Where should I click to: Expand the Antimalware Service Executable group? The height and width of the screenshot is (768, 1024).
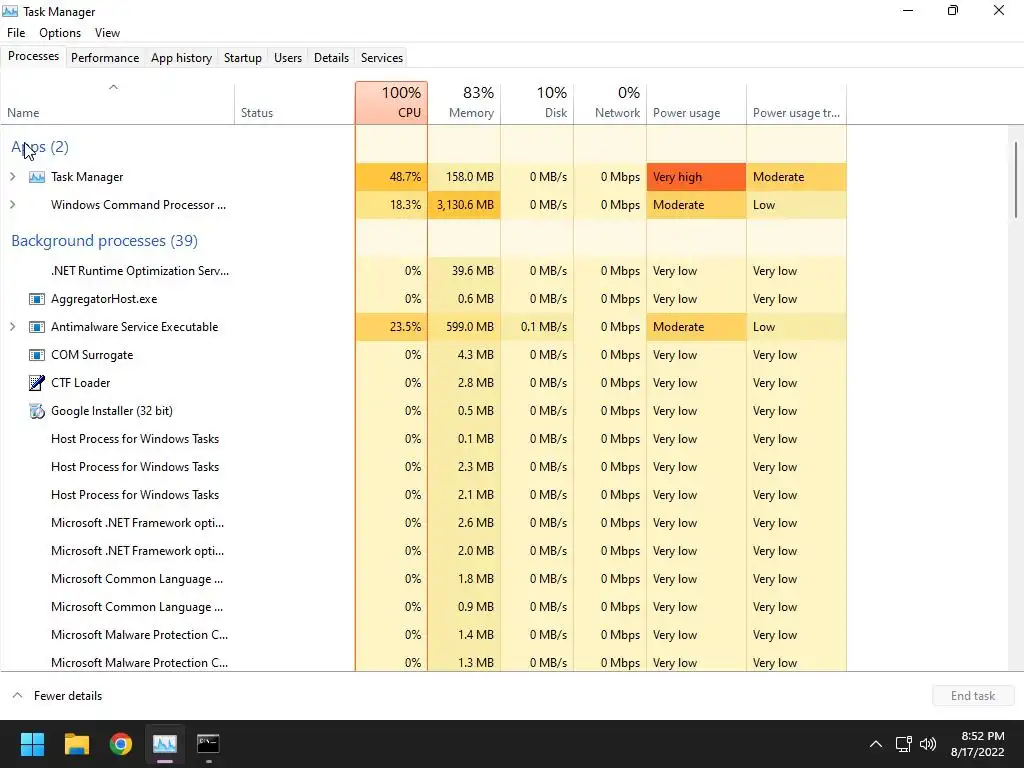pyautogui.click(x=12, y=327)
